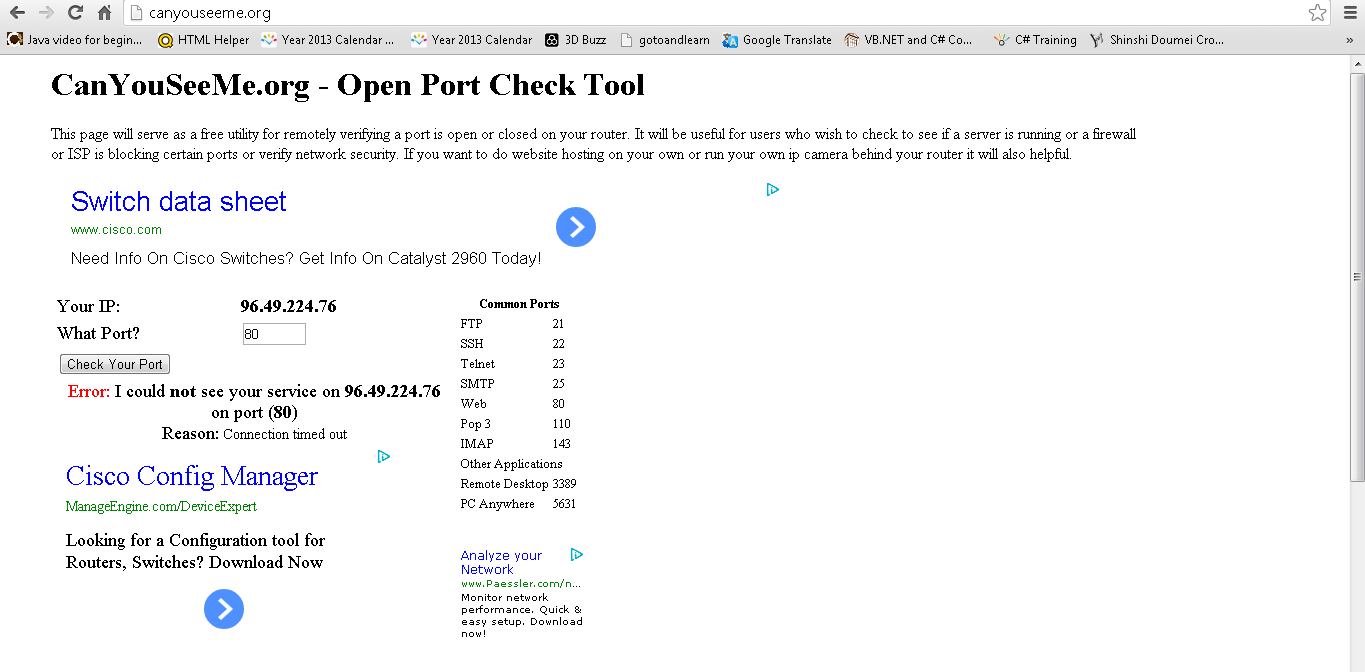Open the first Year 2013 Calendar bookmark

(x=328, y=40)
